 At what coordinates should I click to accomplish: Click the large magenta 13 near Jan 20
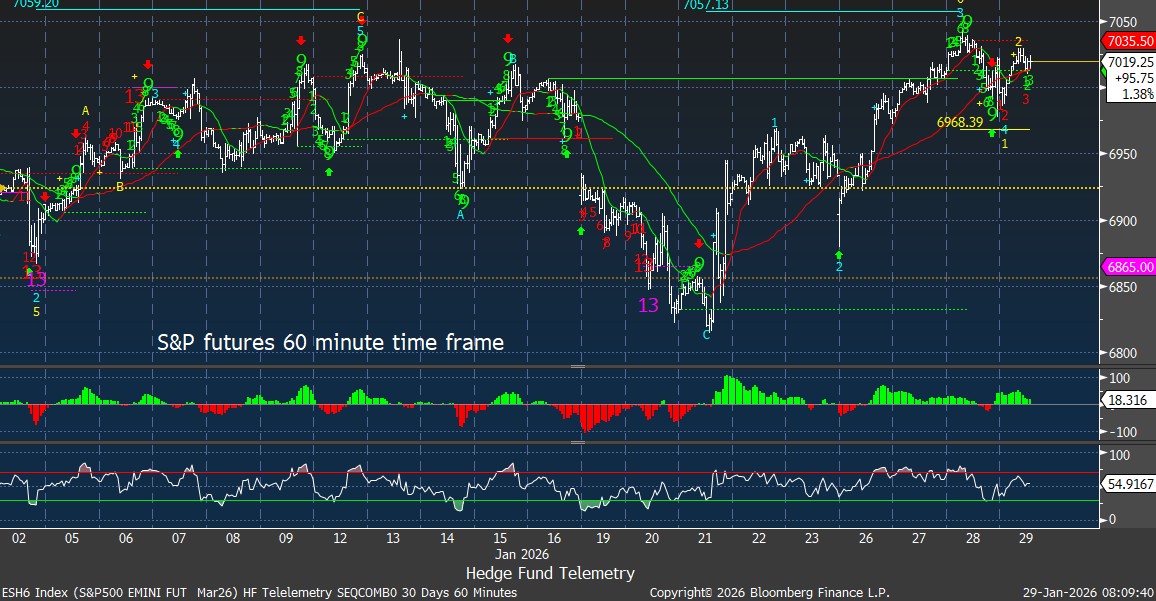tap(648, 305)
